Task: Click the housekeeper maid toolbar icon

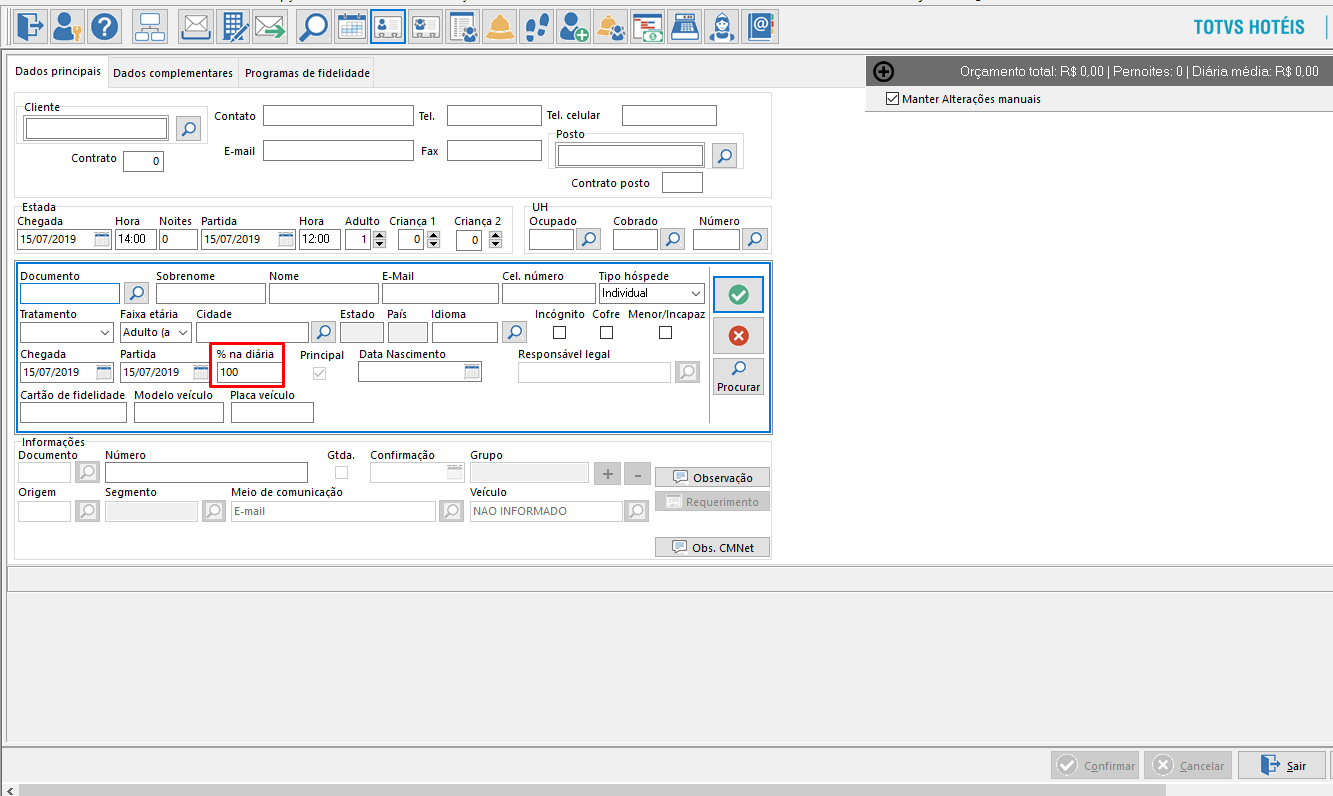Action: (722, 26)
